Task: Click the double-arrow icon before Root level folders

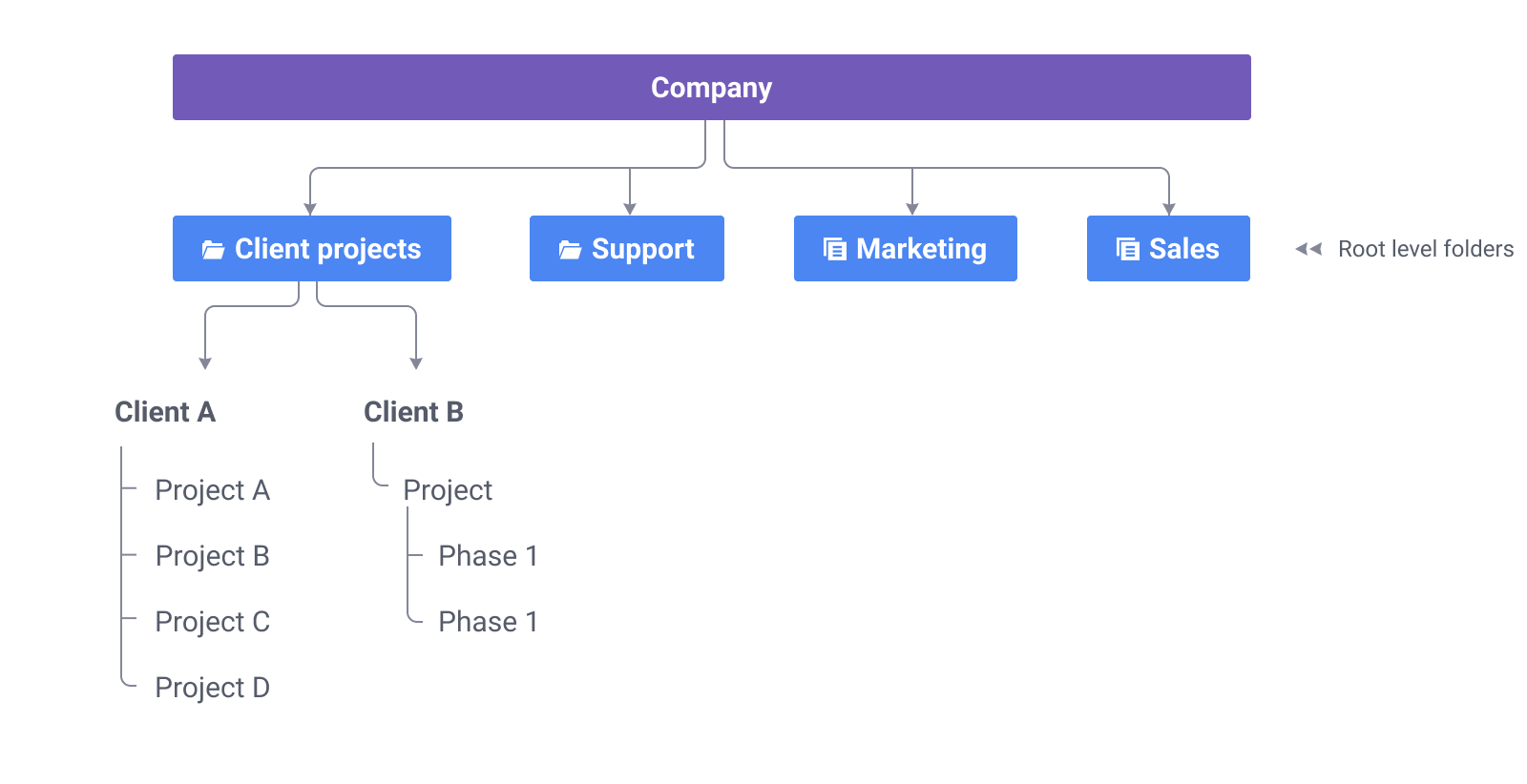Action: pyautogui.click(x=1308, y=249)
